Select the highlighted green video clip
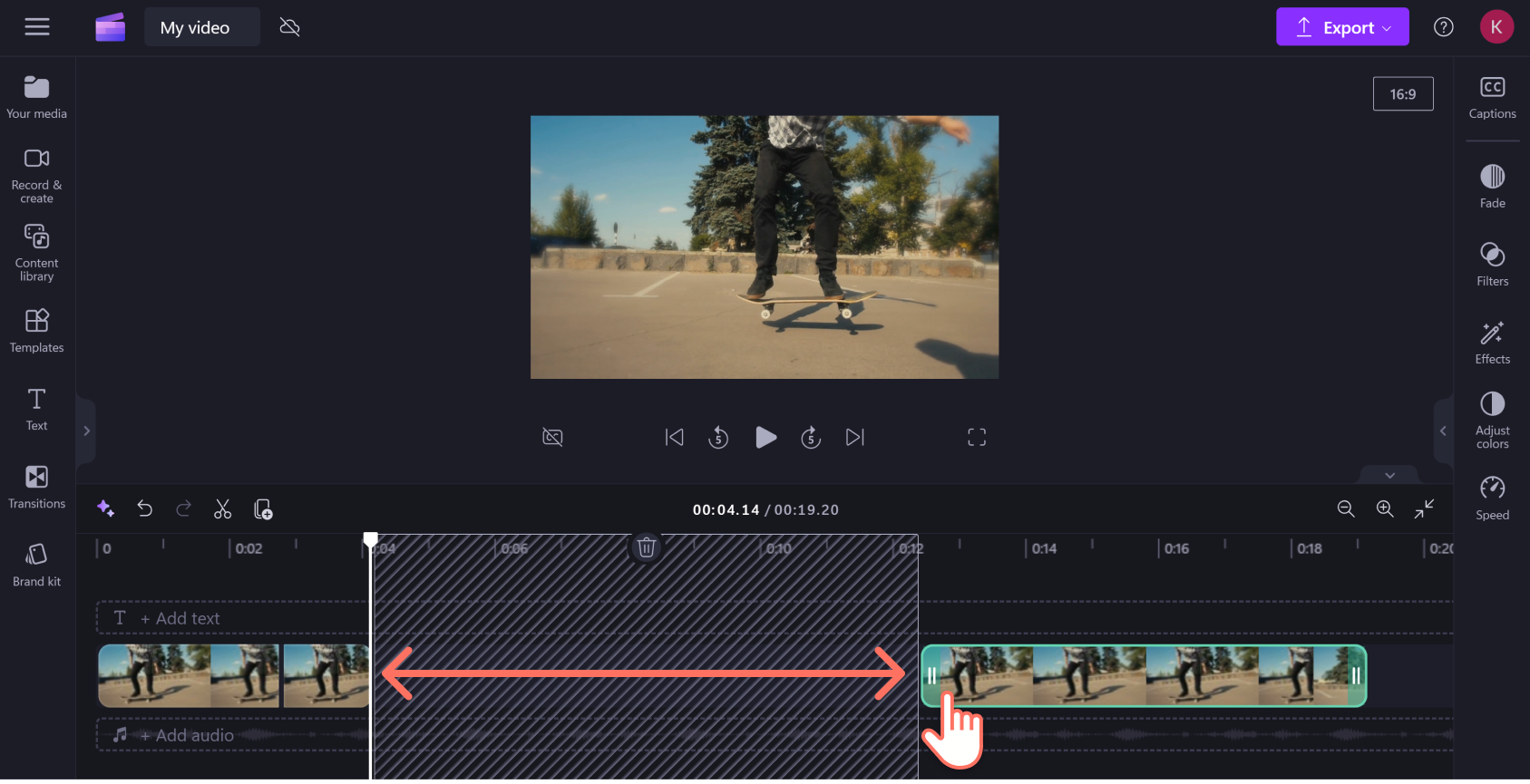 click(1144, 676)
